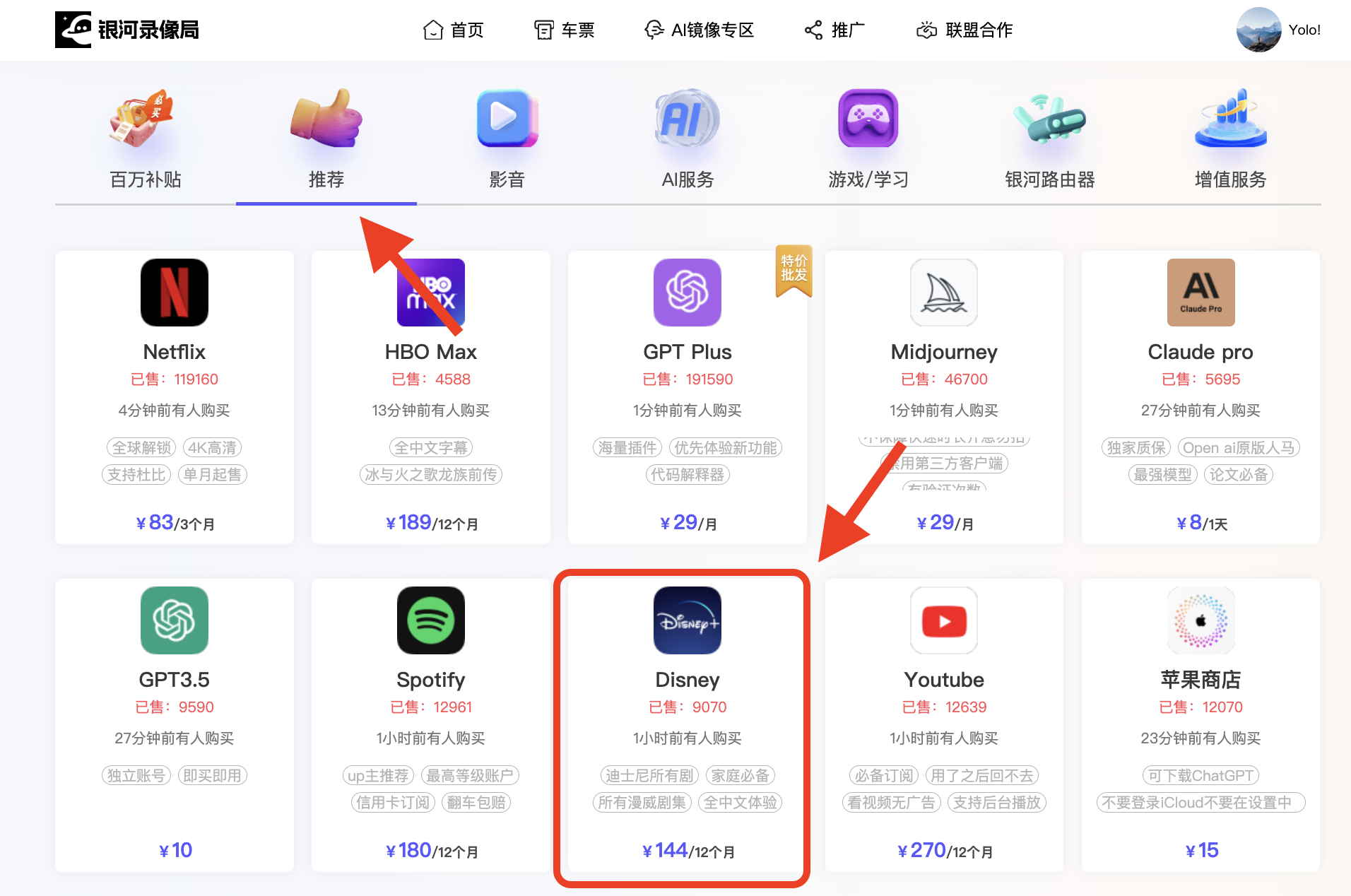This screenshot has width=1351, height=896.
Task: Select the 影音 play button icon
Action: tap(507, 118)
